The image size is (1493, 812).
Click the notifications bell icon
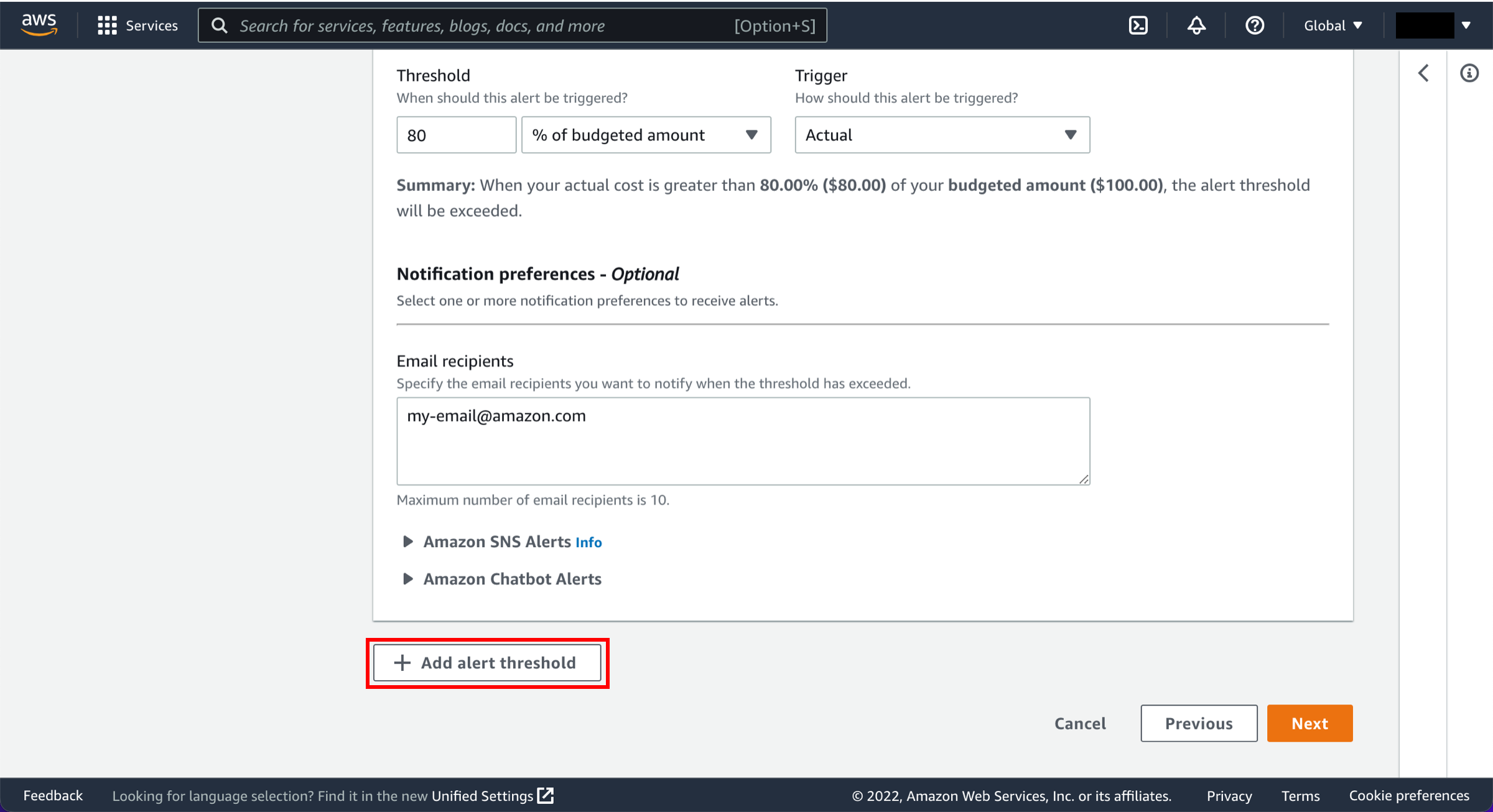(1196, 25)
